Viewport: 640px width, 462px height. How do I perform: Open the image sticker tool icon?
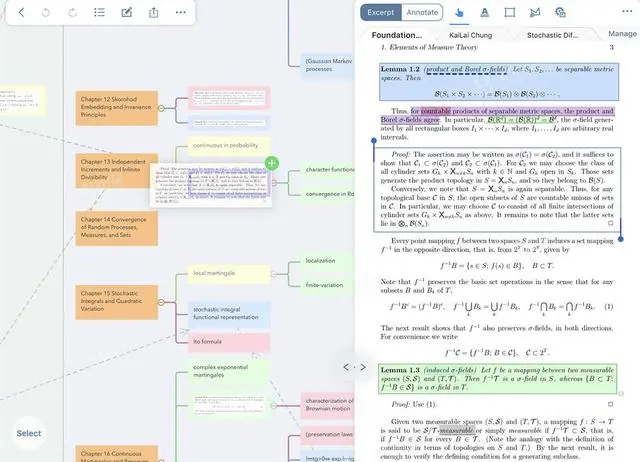560,13
